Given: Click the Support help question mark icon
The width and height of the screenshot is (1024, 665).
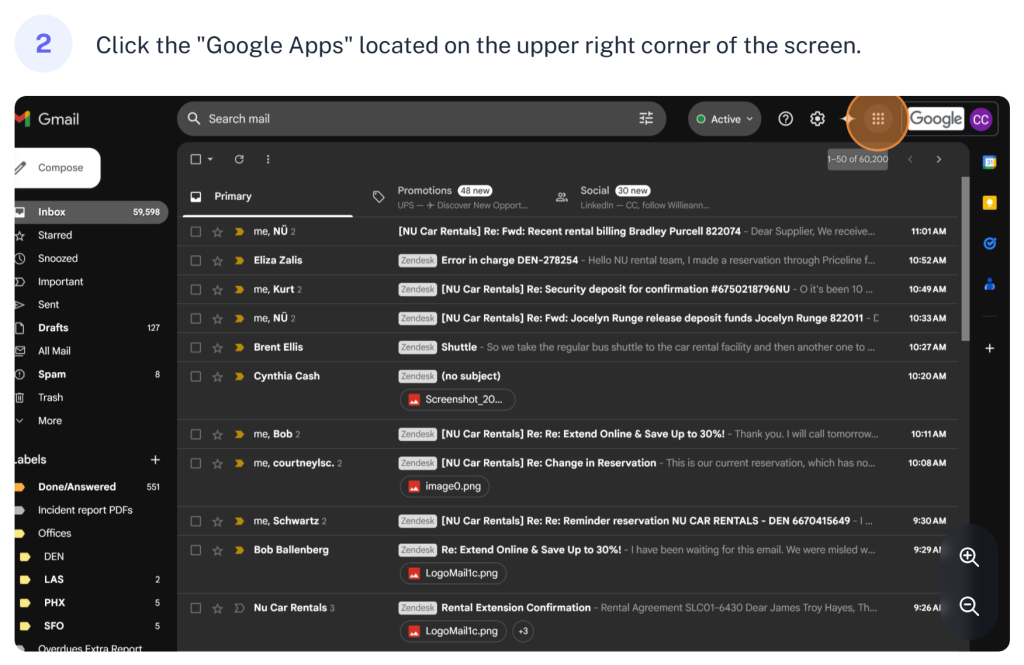Looking at the screenshot, I should (x=786, y=119).
